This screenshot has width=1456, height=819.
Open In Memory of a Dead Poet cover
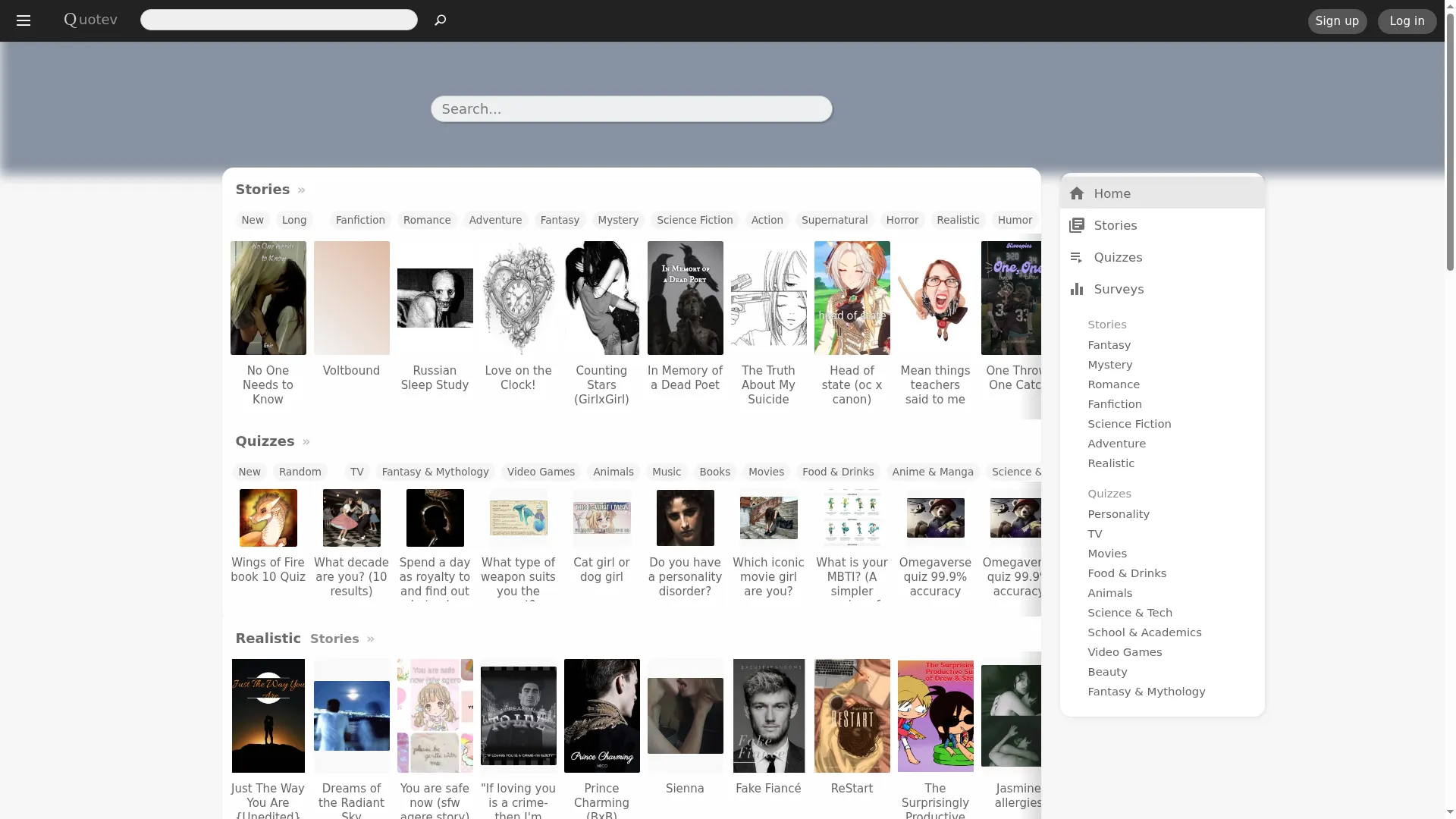(x=685, y=298)
